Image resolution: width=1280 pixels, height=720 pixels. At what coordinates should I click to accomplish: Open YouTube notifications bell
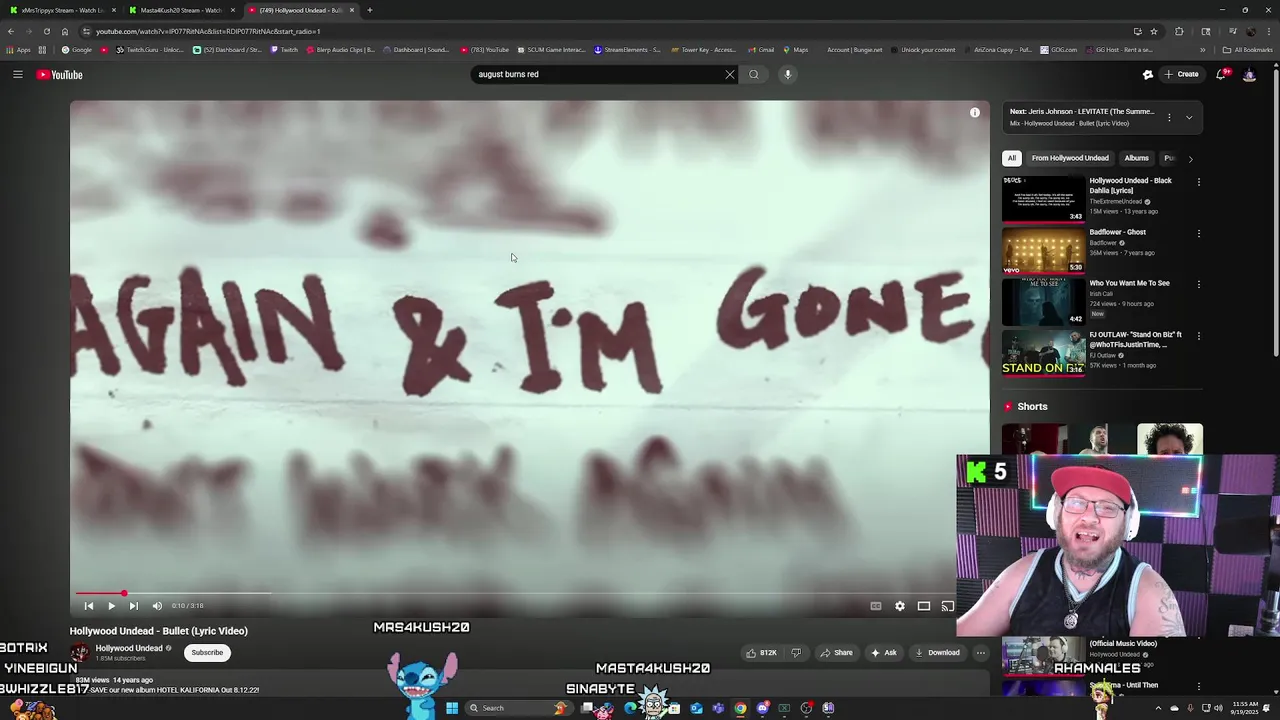tap(1223, 74)
